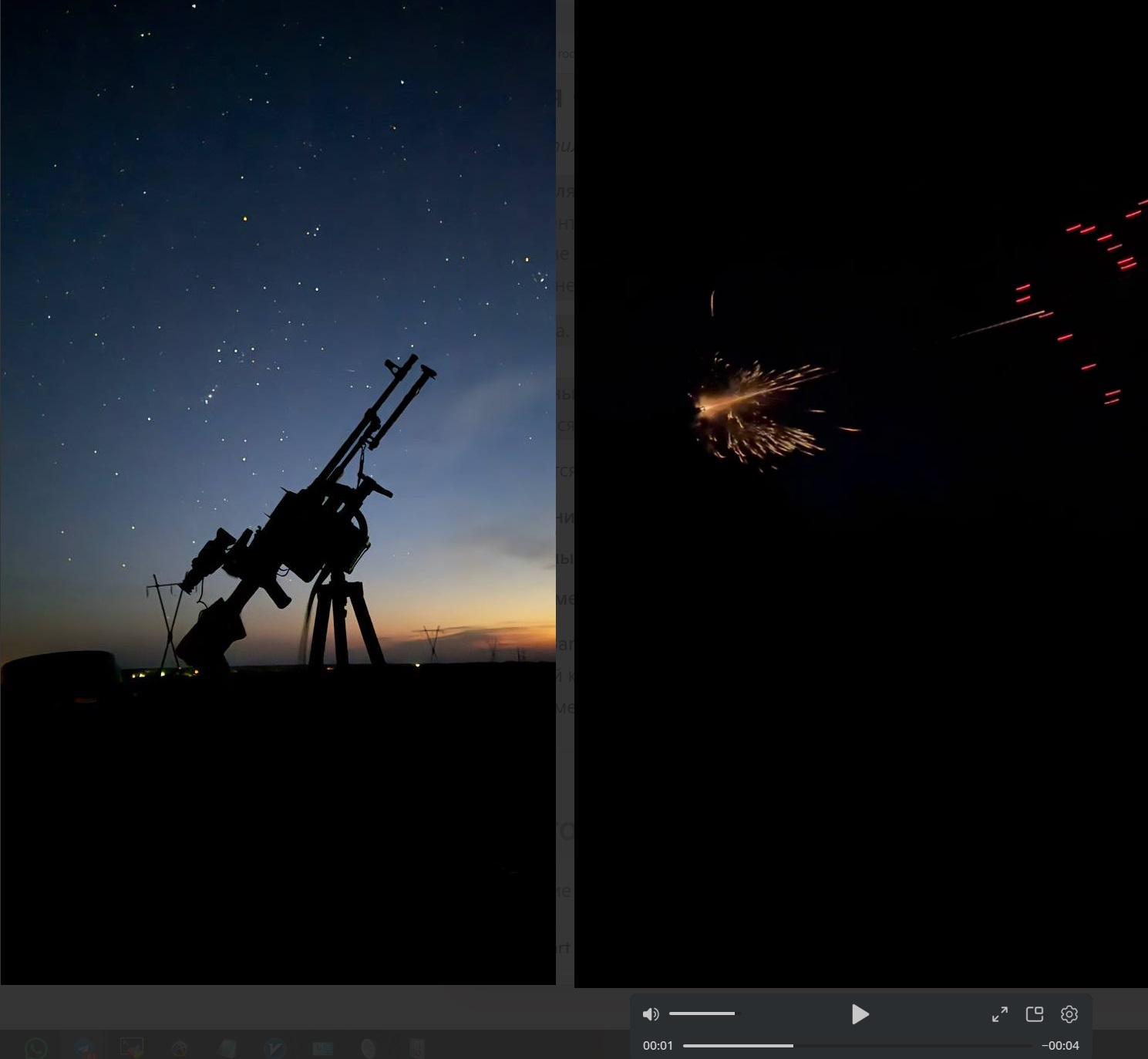Open the gray round taskbar icon

point(369,1048)
